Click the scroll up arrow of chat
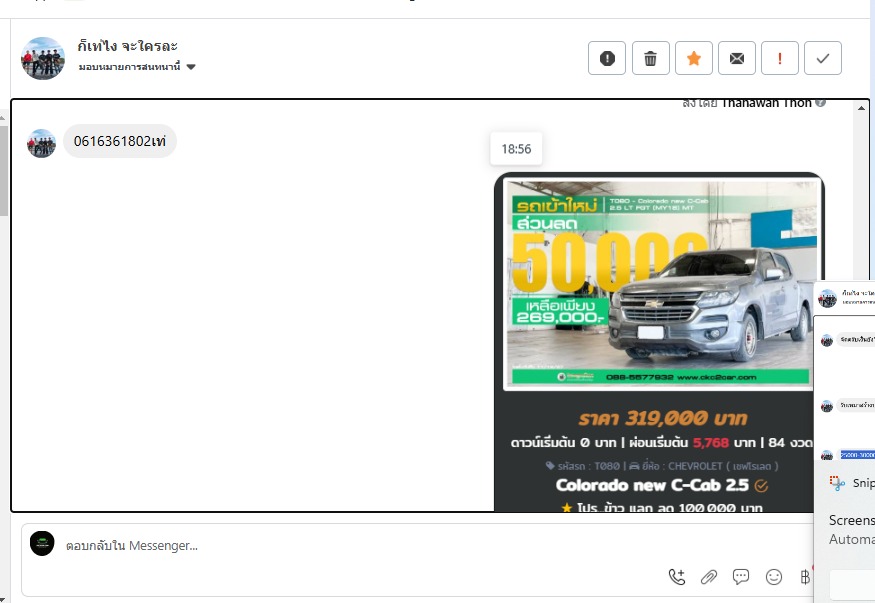875x603 pixels. click(861, 108)
